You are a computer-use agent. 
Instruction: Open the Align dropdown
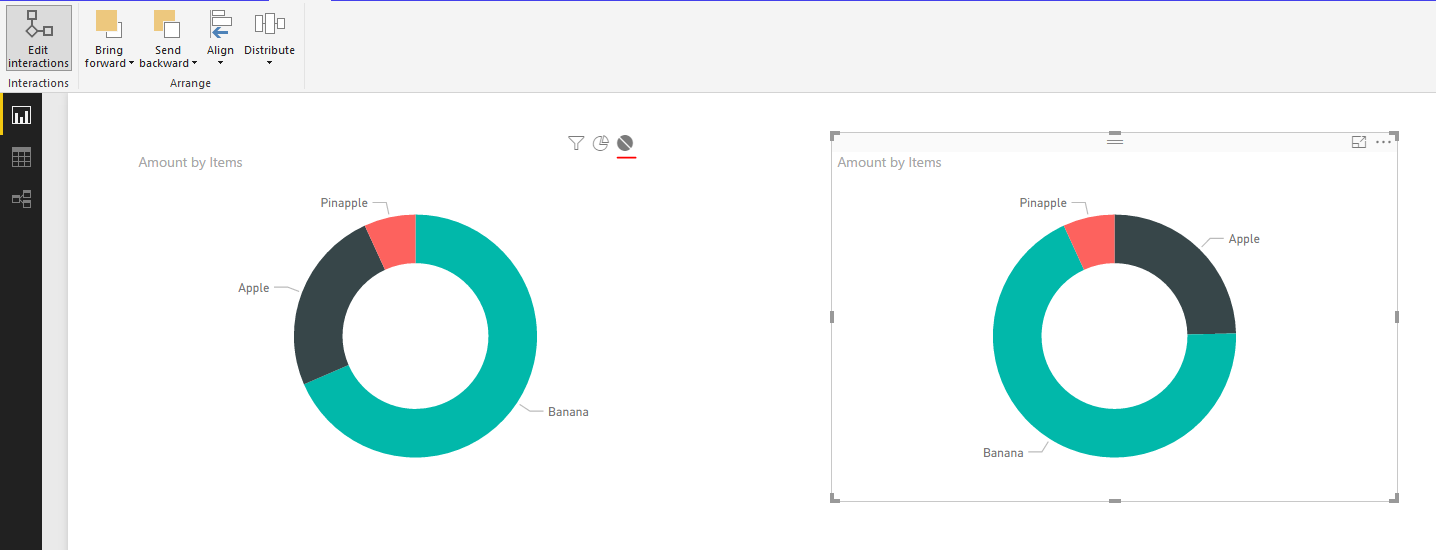[x=220, y=39]
